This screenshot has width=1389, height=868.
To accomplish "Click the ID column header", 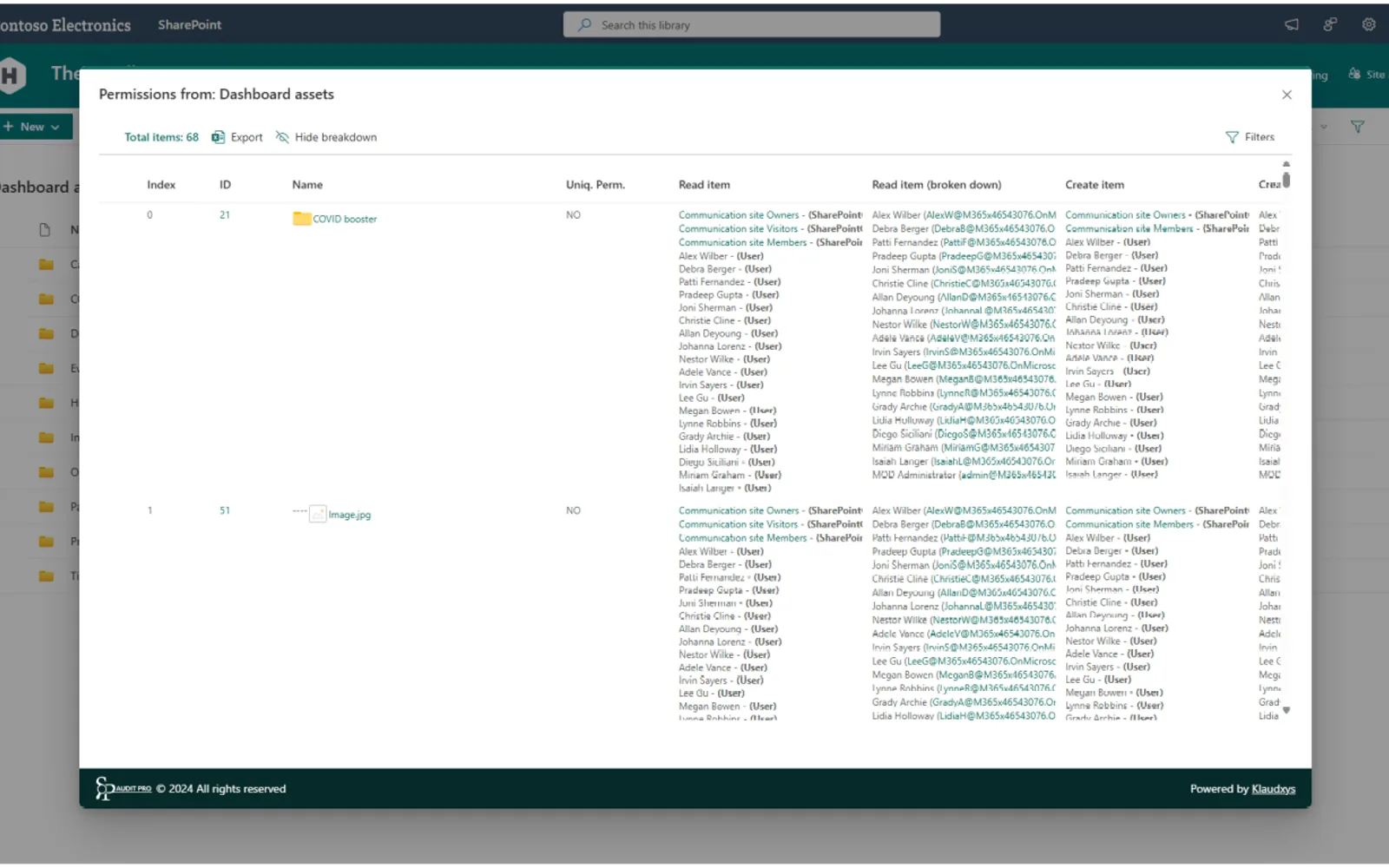I will click(x=225, y=185).
